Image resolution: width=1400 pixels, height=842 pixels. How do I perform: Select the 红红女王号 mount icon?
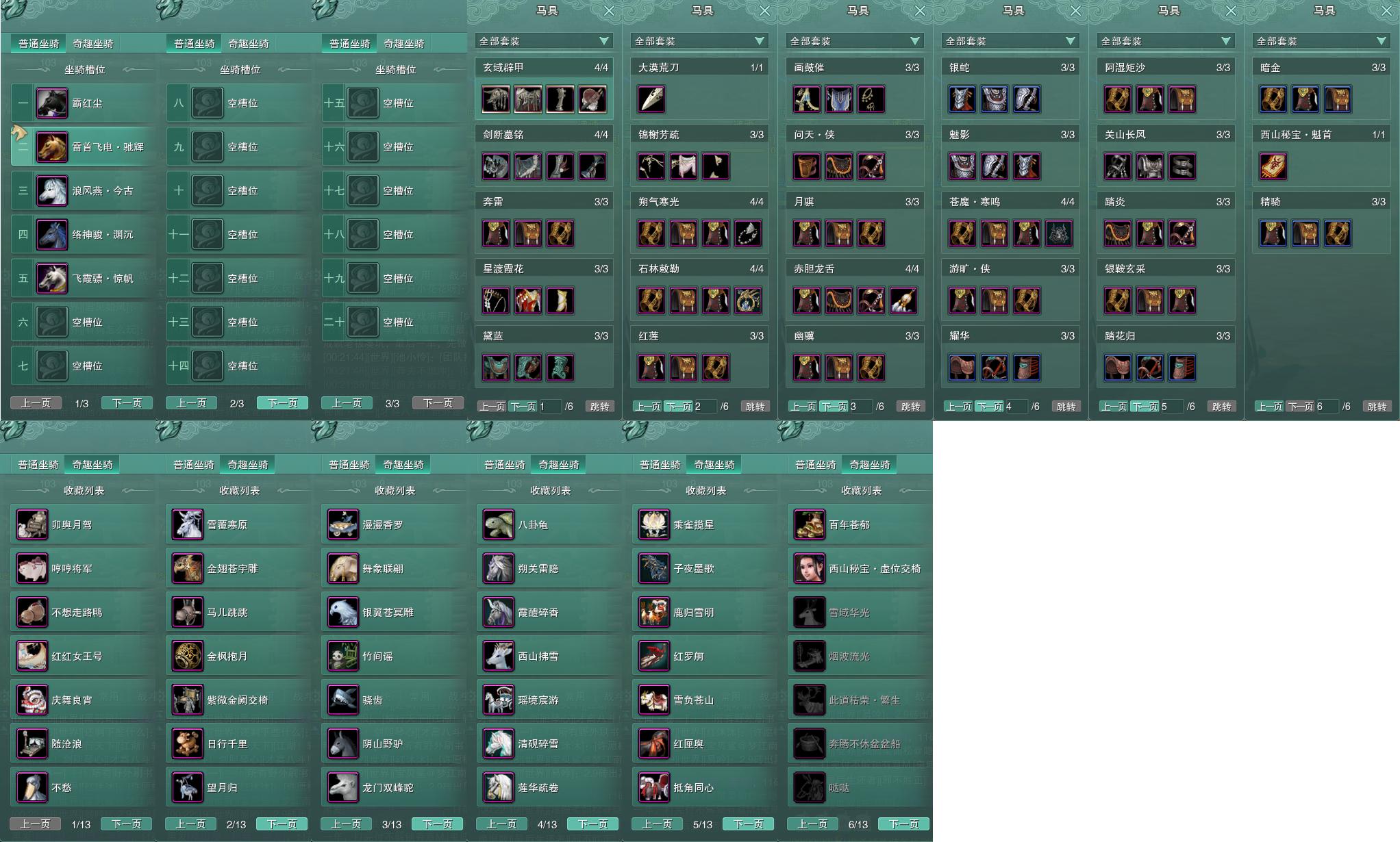(32, 656)
